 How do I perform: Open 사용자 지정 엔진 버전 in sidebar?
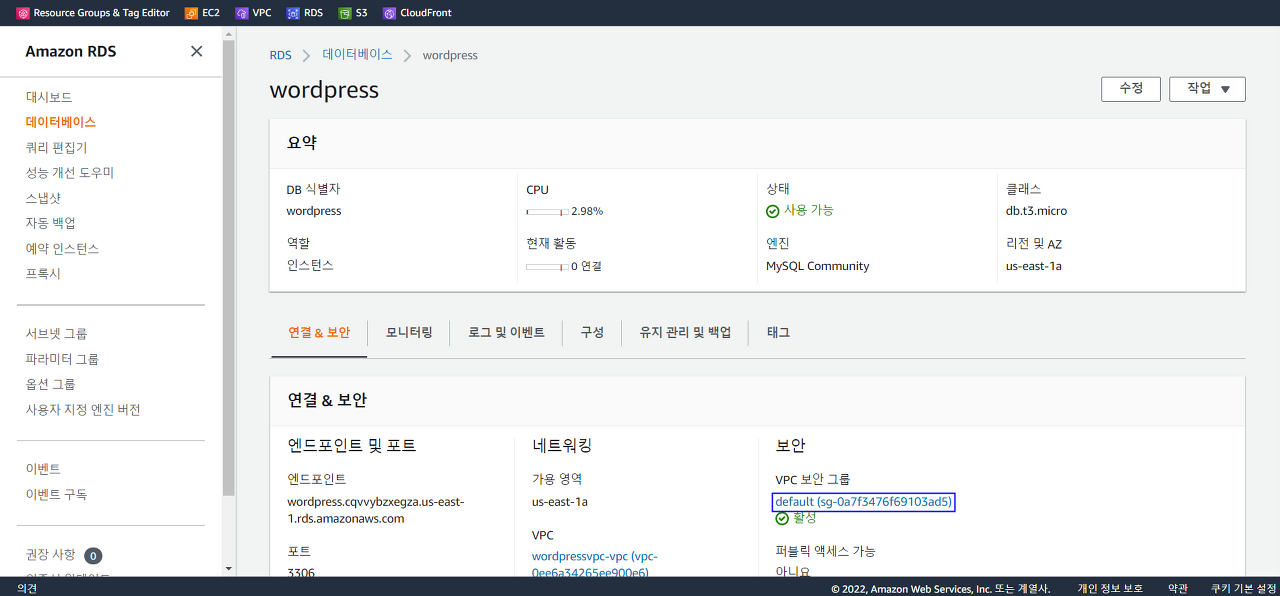[83, 409]
